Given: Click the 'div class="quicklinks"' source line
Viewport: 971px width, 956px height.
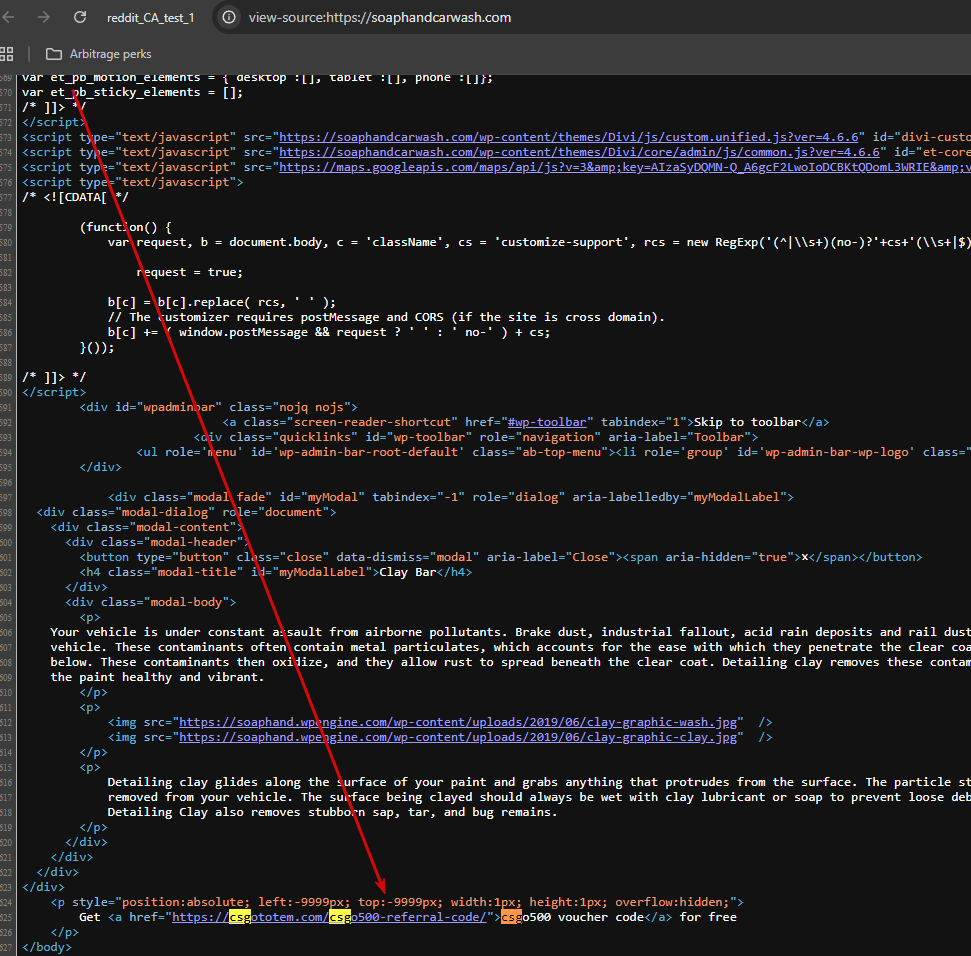Looking at the screenshot, I should coord(476,437).
